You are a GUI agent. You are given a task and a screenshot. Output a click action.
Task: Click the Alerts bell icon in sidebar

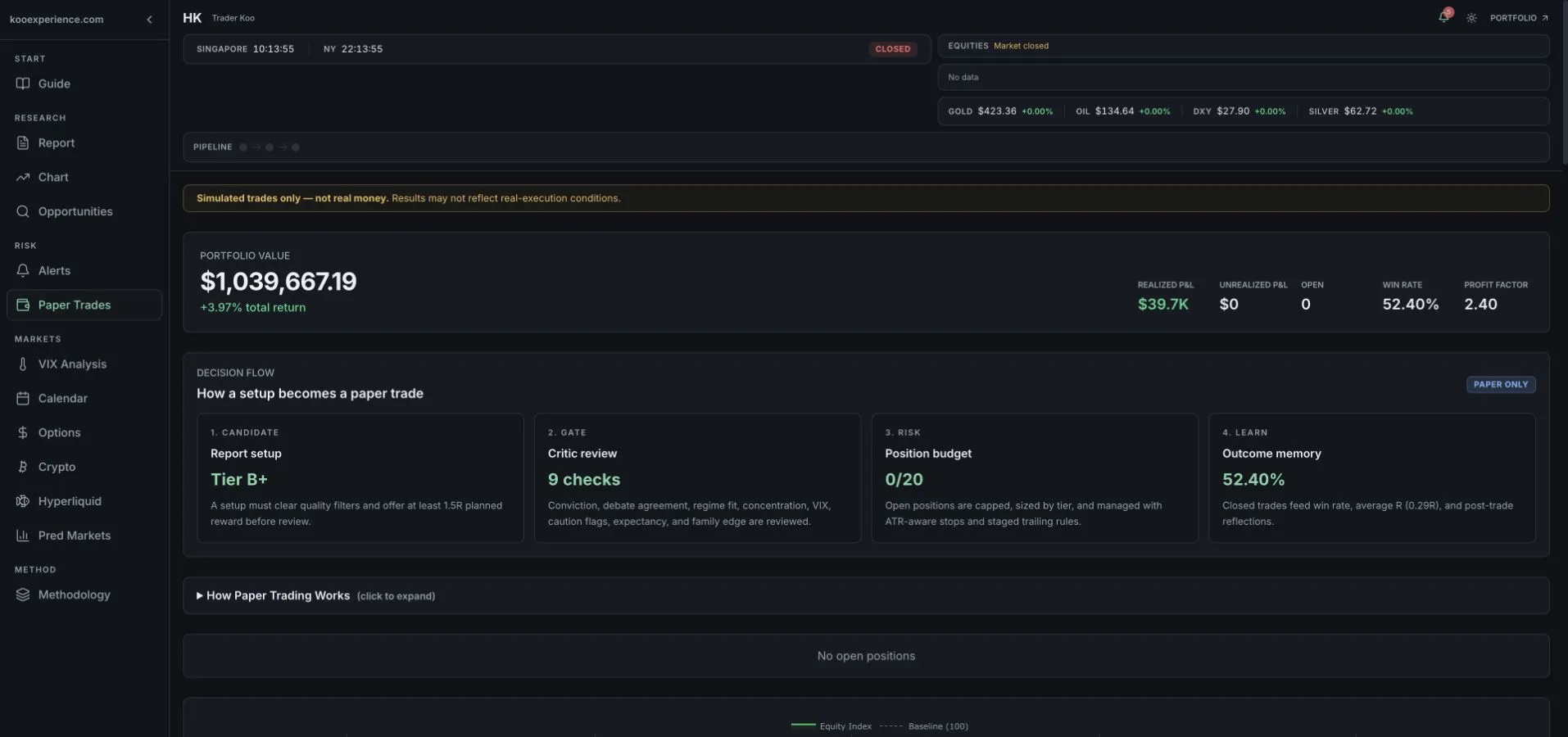[x=23, y=270]
